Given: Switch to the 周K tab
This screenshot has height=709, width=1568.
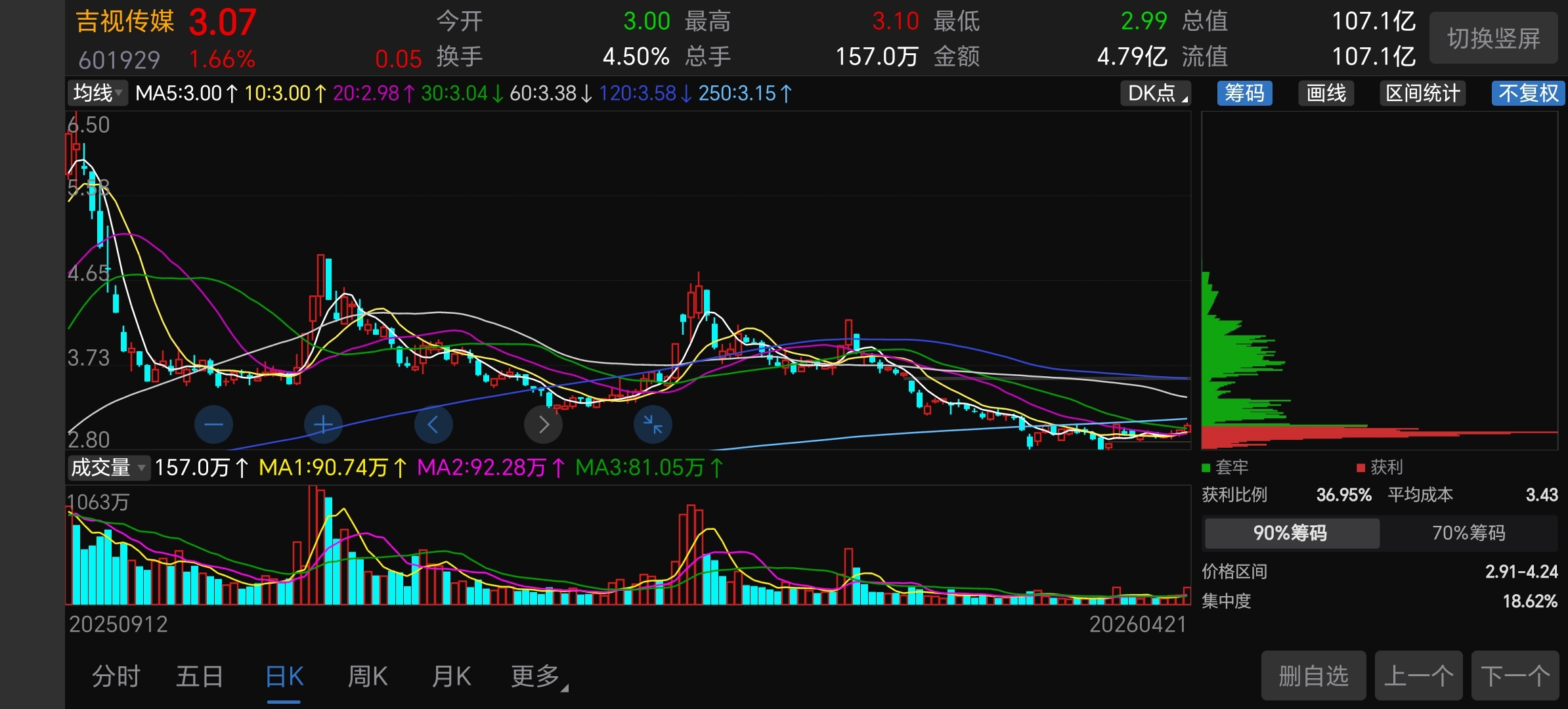Looking at the screenshot, I should click(x=368, y=677).
